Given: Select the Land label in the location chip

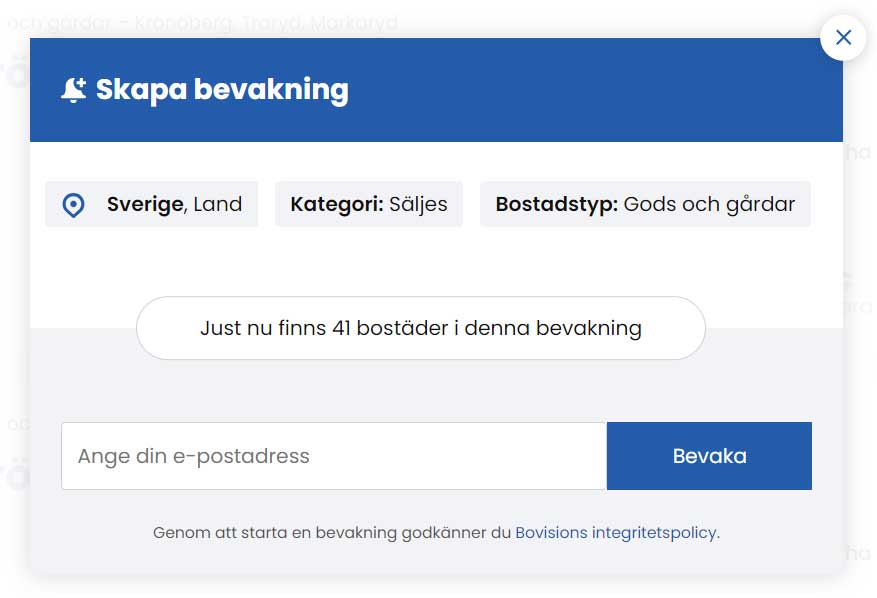Looking at the screenshot, I should (219, 204).
